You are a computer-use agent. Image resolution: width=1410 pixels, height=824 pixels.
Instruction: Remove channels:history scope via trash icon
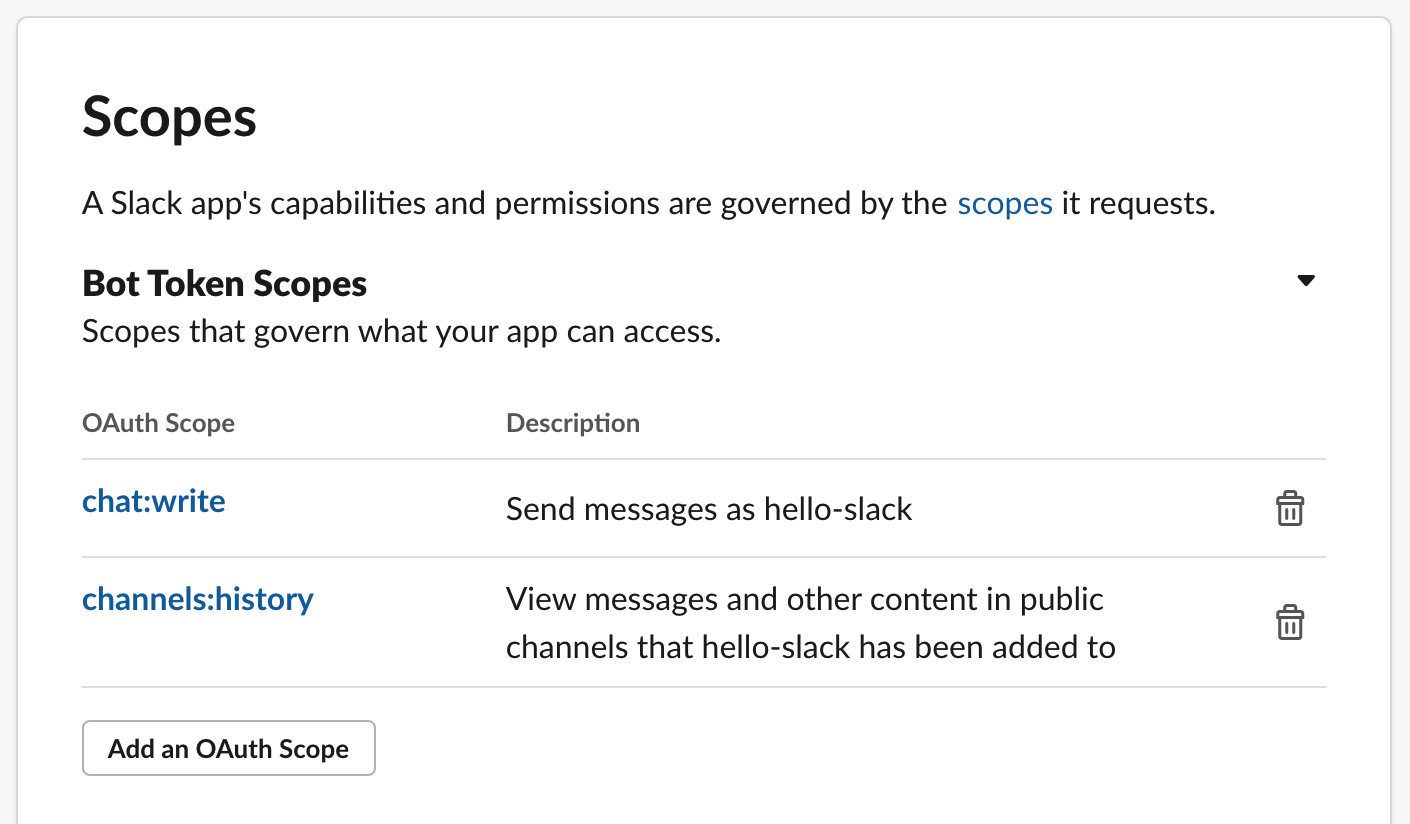click(x=1290, y=623)
